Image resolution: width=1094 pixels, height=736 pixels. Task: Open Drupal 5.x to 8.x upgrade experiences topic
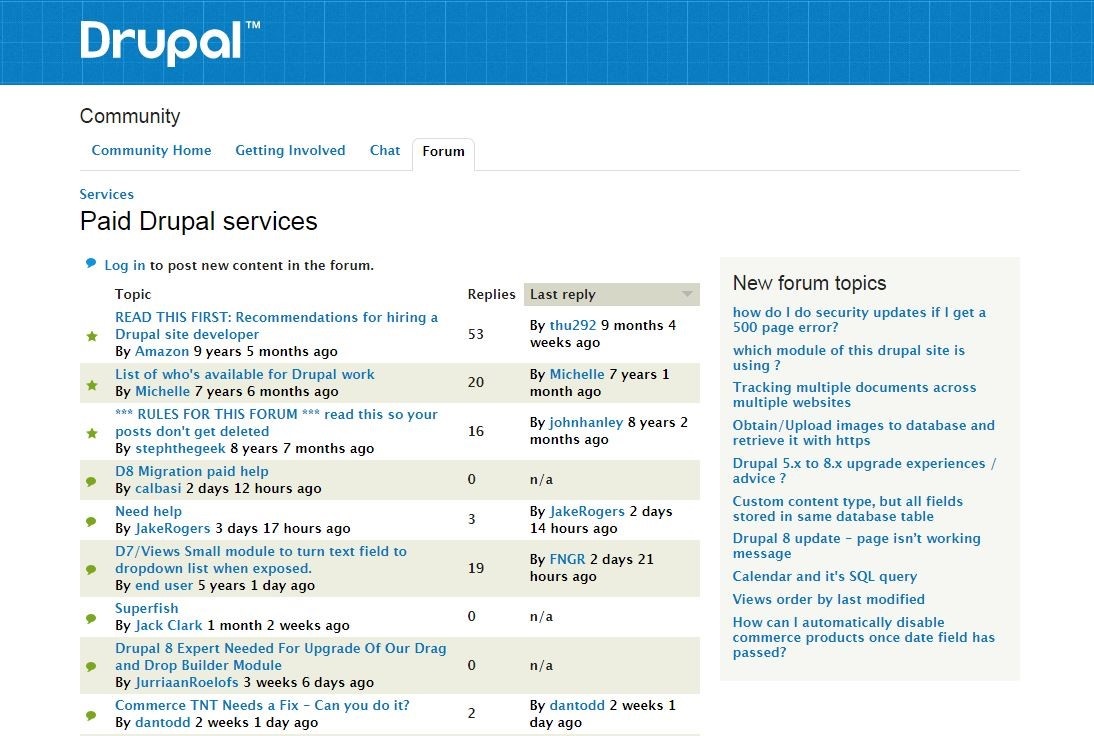[864, 470]
